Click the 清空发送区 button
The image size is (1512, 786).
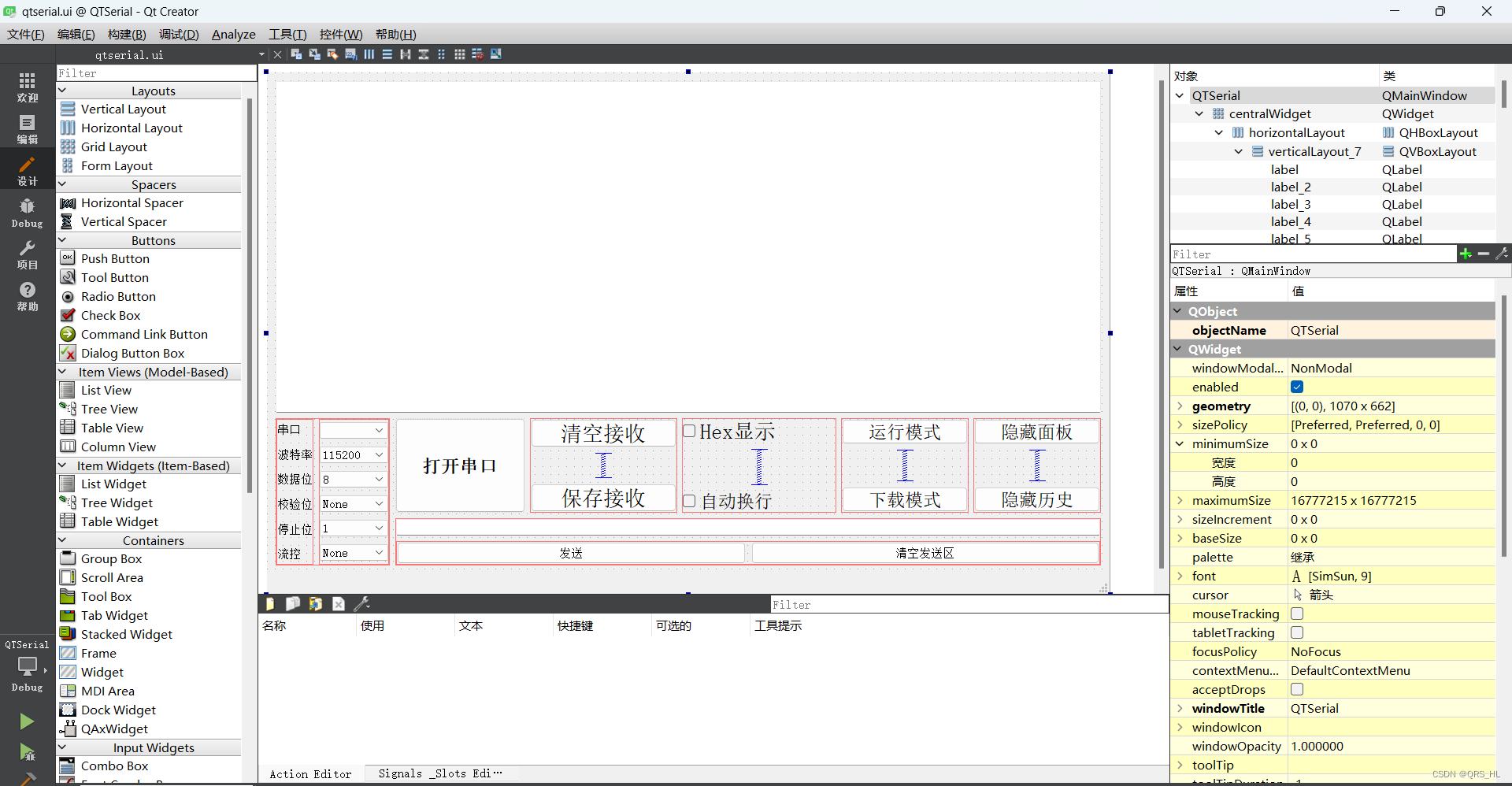pyautogui.click(x=925, y=553)
